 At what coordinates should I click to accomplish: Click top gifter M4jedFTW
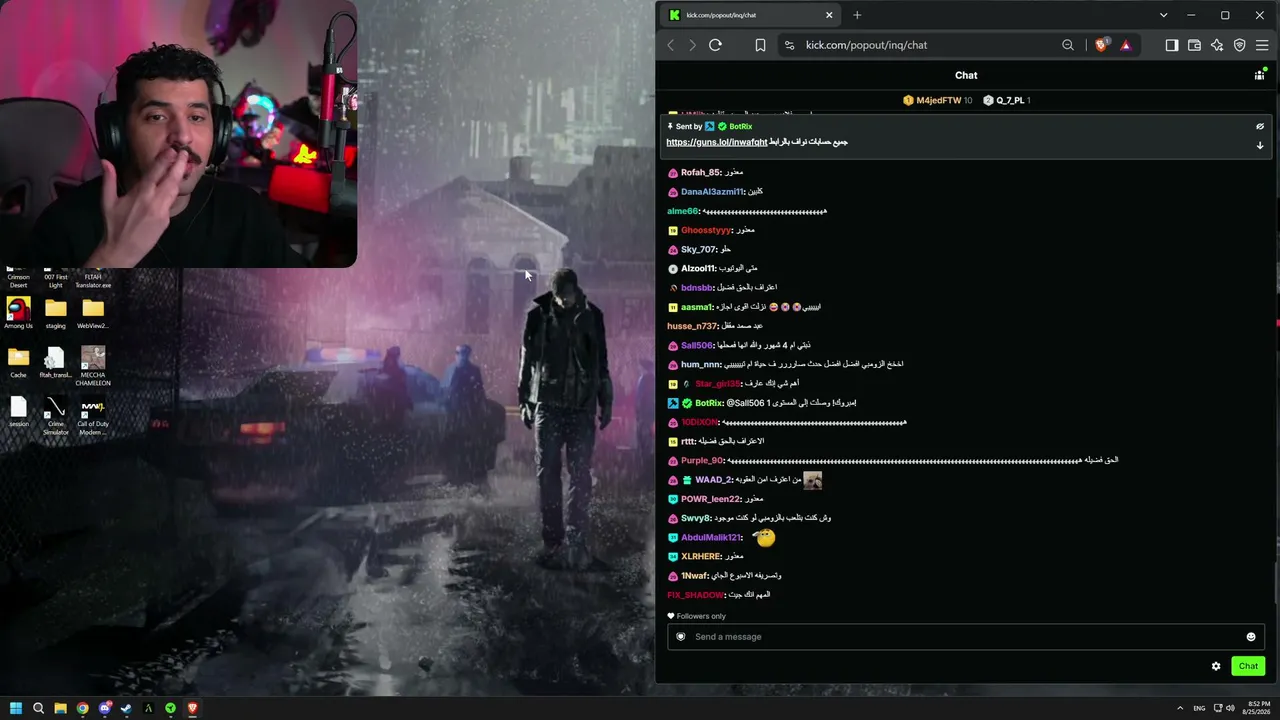click(x=938, y=100)
